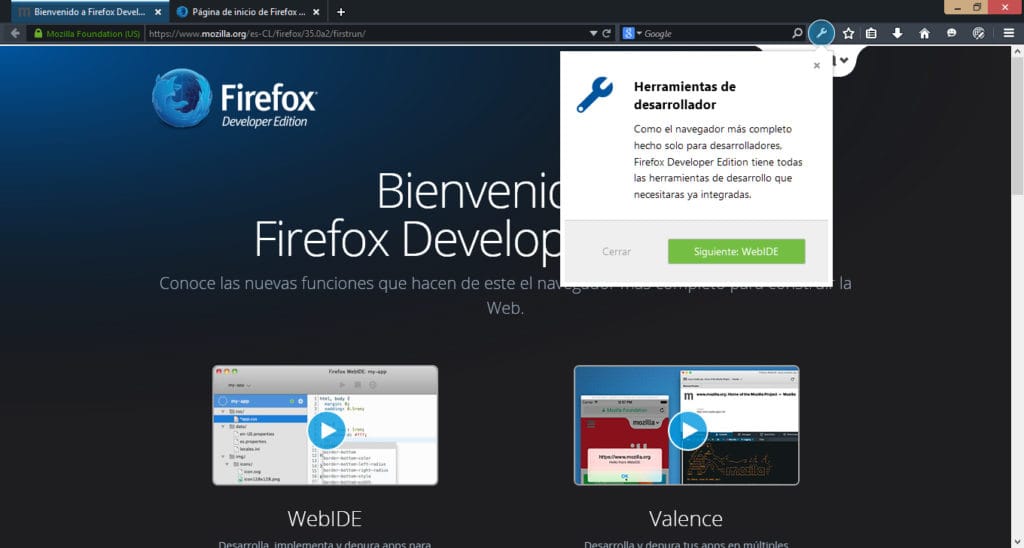Image resolution: width=1024 pixels, height=548 pixels.
Task: Click the developer tools wrench icon
Action: pyautogui.click(x=821, y=33)
